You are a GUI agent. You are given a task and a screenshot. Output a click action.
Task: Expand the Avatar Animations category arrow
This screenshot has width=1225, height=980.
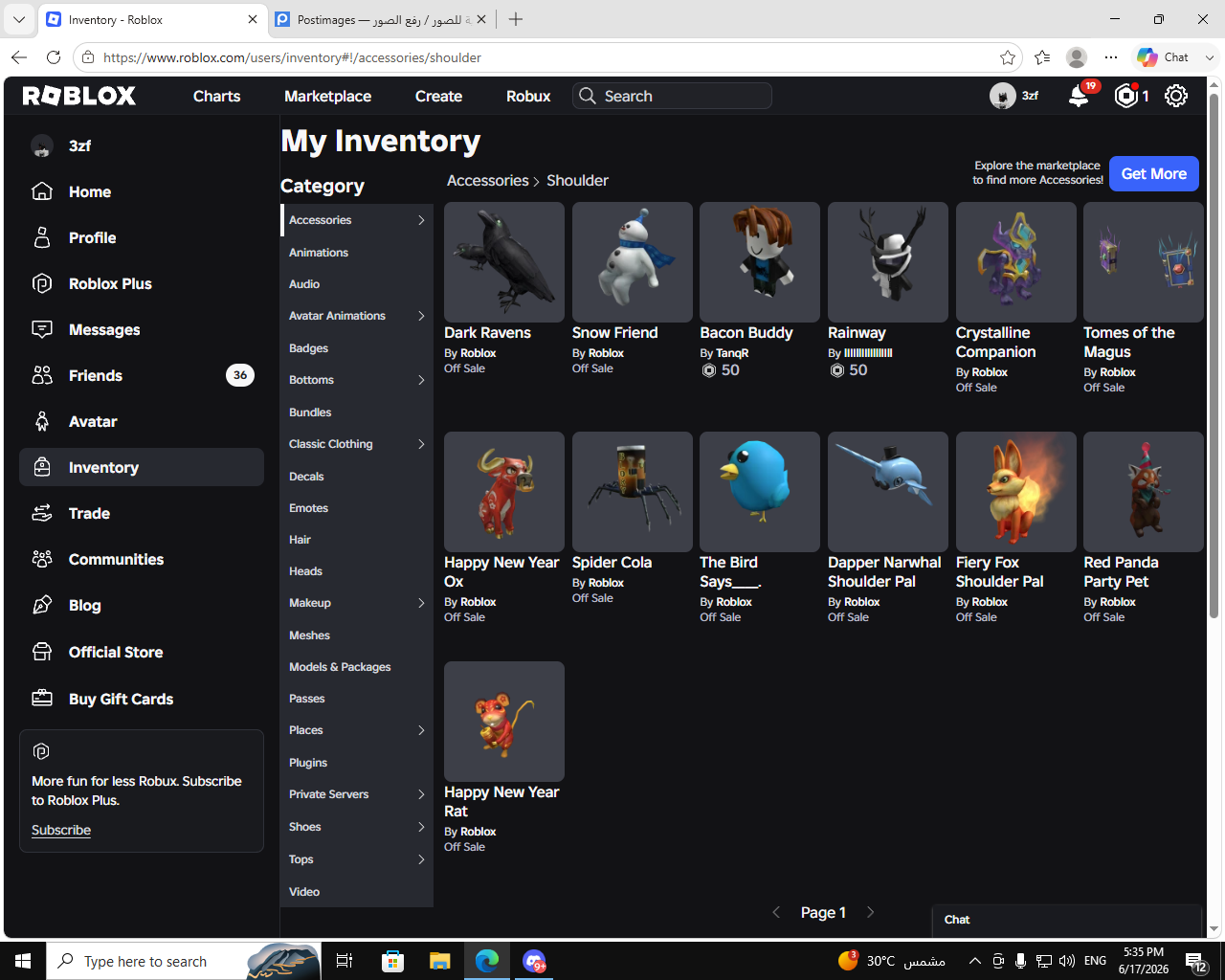point(421,316)
